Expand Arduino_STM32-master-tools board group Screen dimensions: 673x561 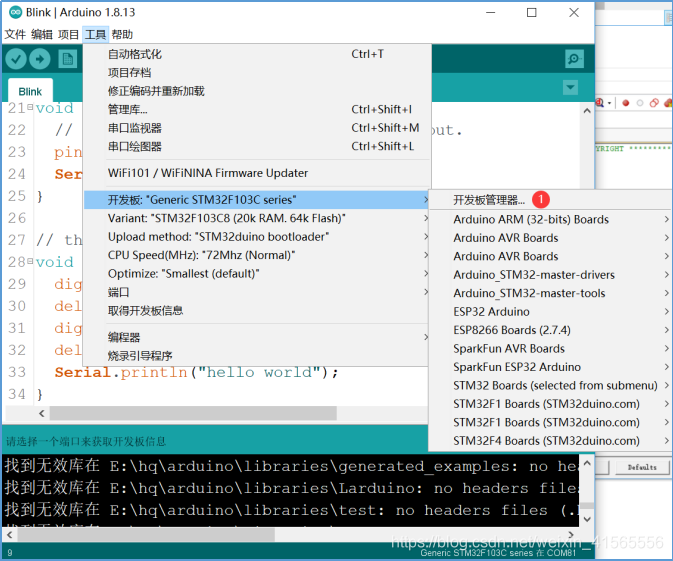tap(550, 293)
